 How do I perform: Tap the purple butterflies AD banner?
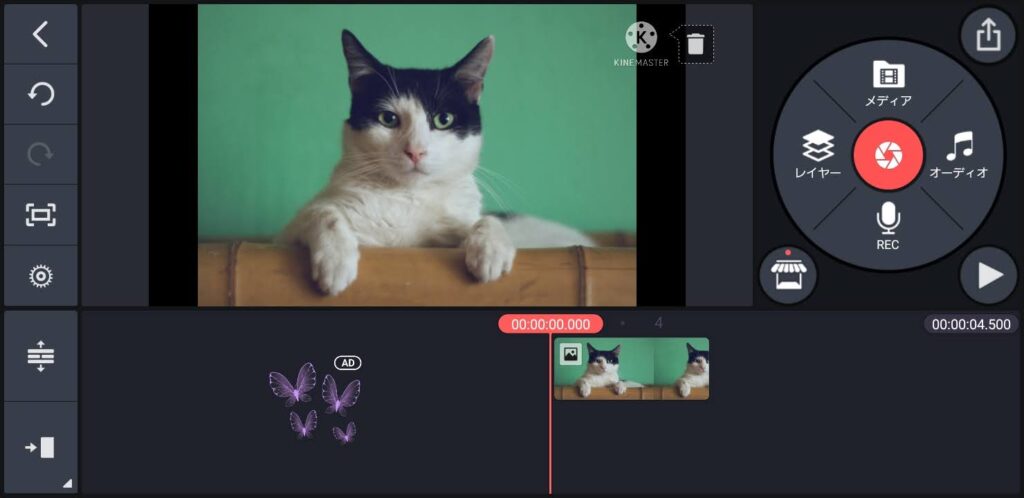pos(314,400)
